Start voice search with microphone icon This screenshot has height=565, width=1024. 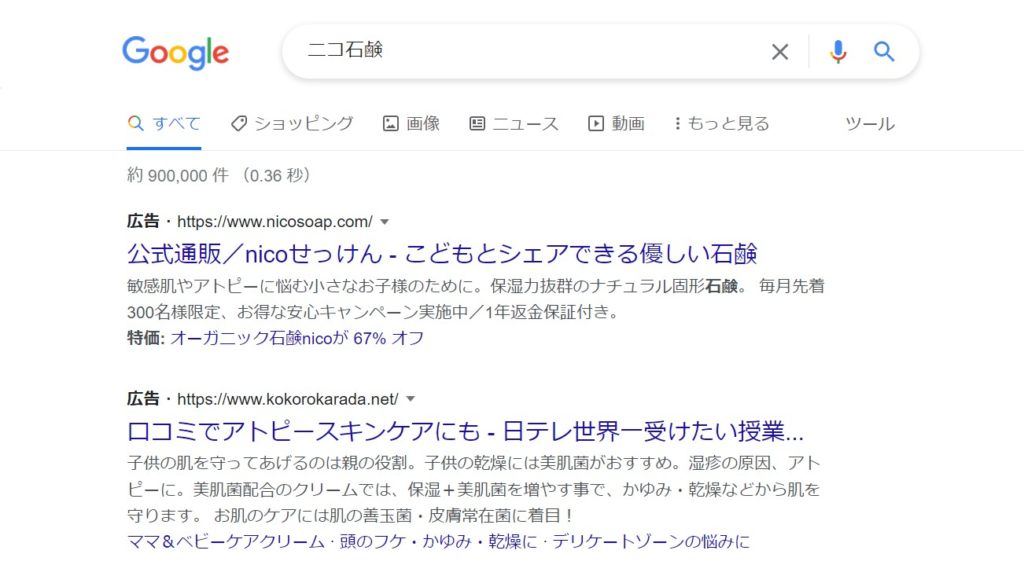coord(838,52)
